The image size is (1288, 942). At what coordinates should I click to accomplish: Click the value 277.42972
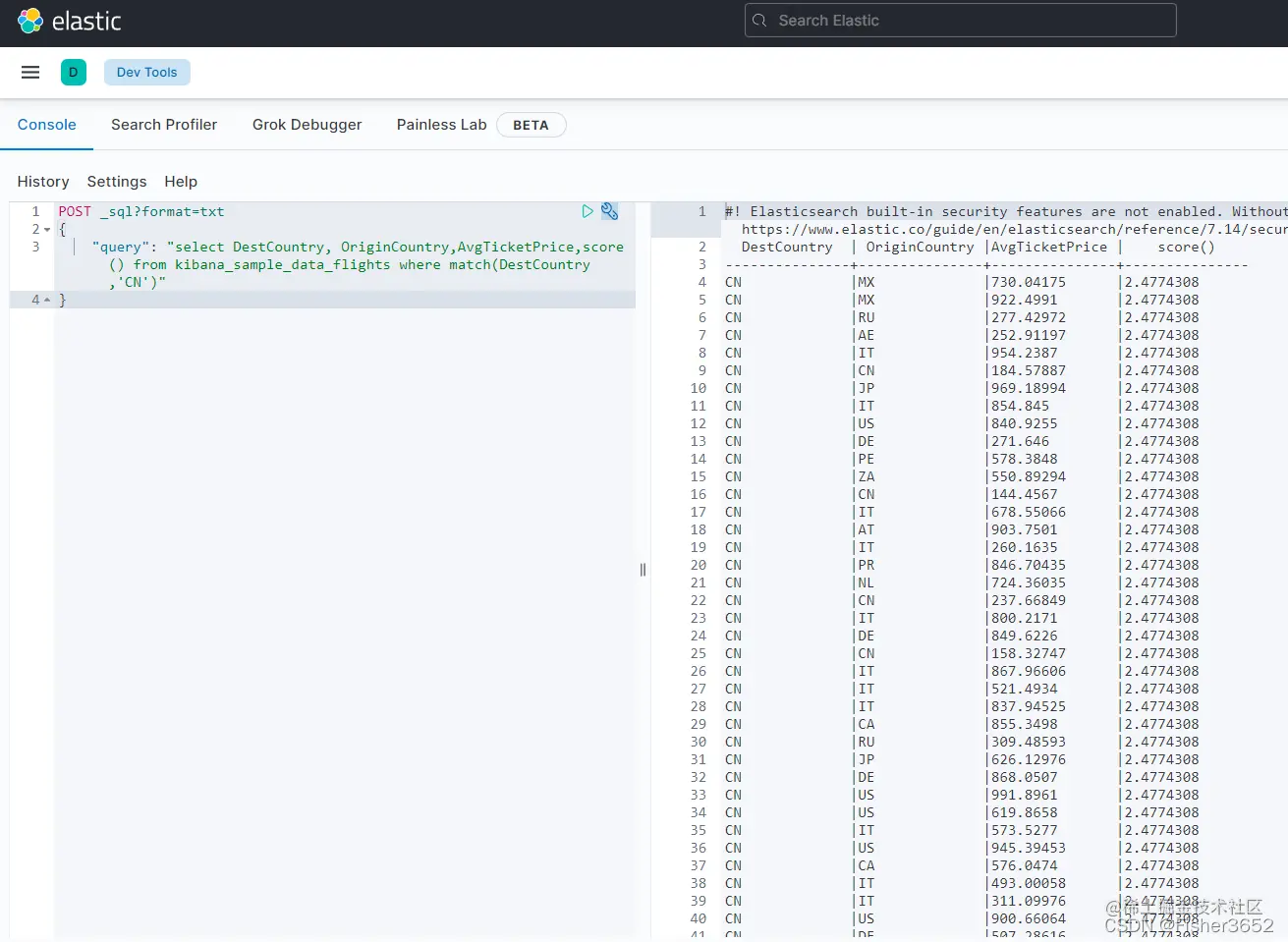(x=1029, y=317)
